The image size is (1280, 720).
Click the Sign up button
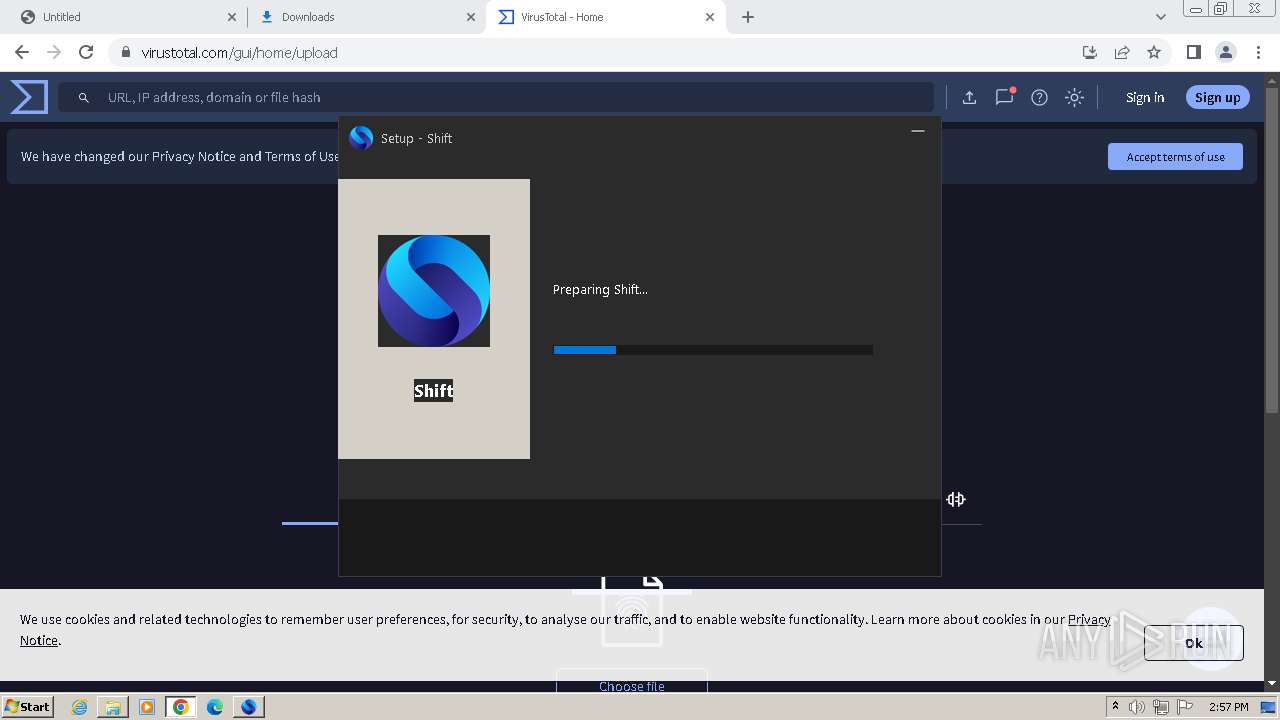point(1217,97)
